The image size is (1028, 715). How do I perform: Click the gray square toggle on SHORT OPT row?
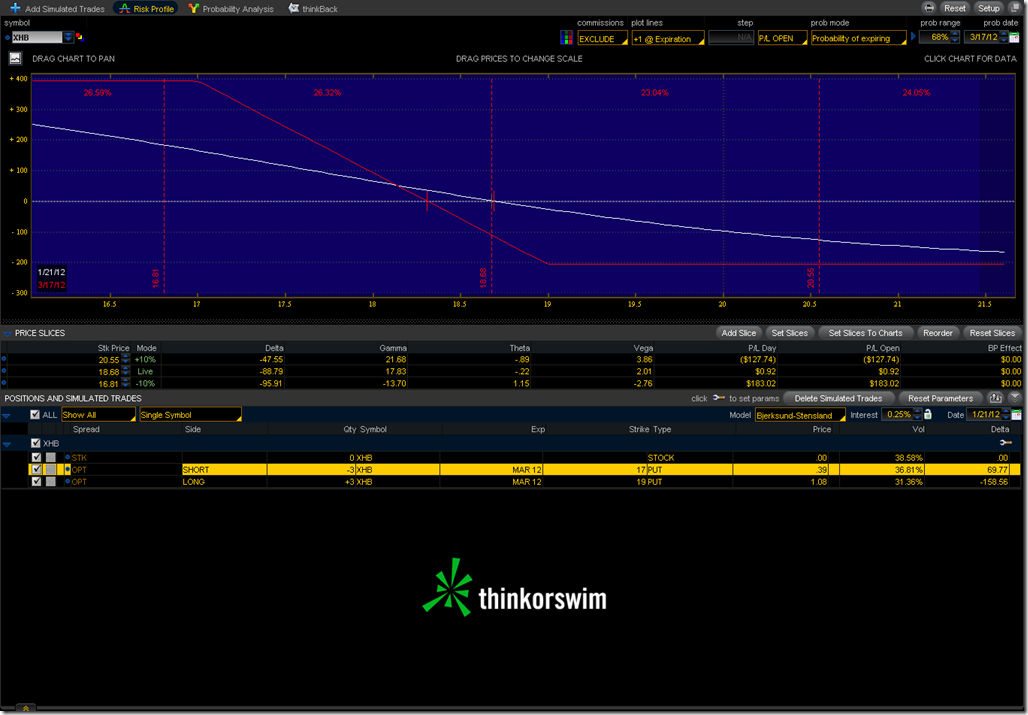tap(50, 469)
